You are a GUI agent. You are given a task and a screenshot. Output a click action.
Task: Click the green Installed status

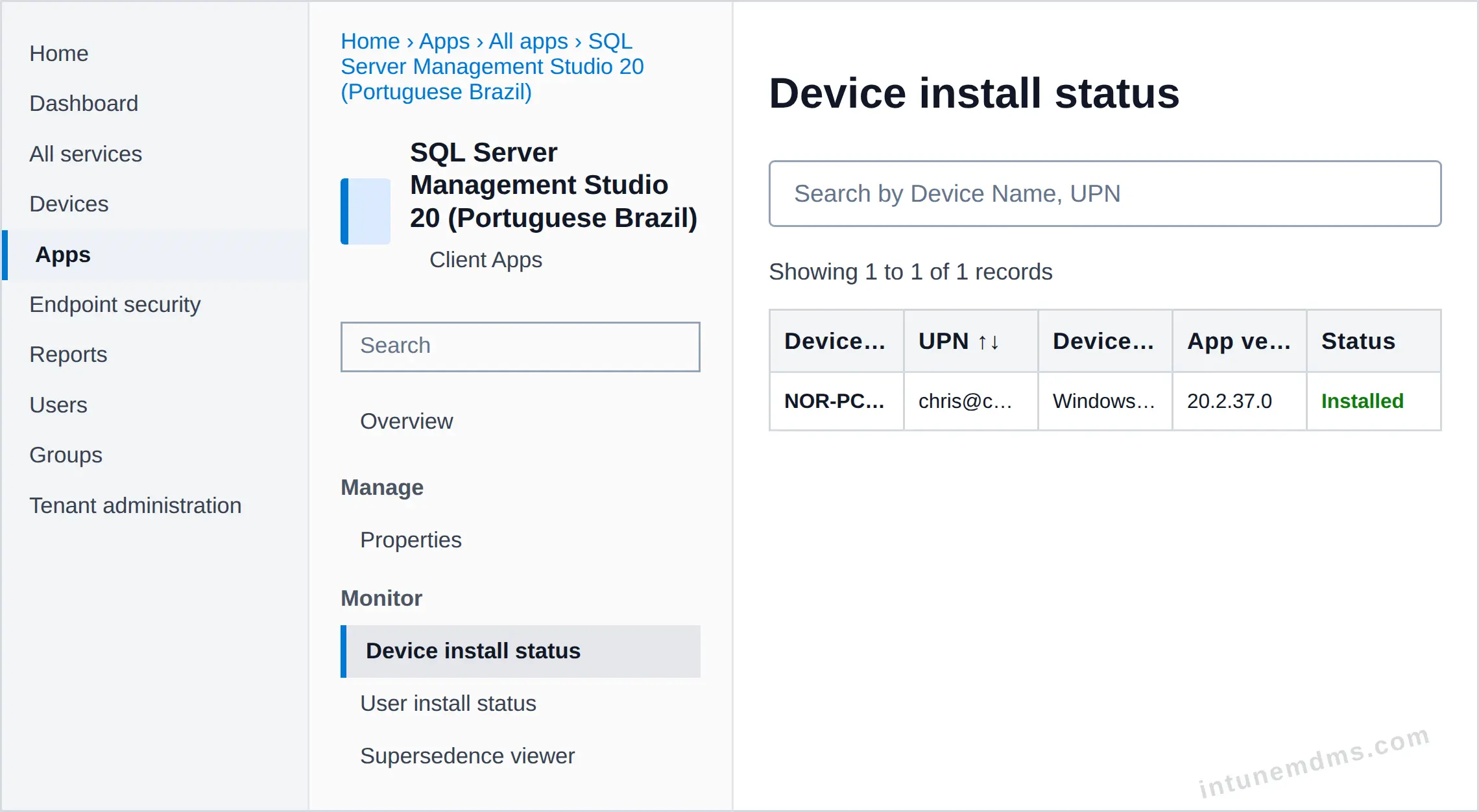tap(1362, 401)
